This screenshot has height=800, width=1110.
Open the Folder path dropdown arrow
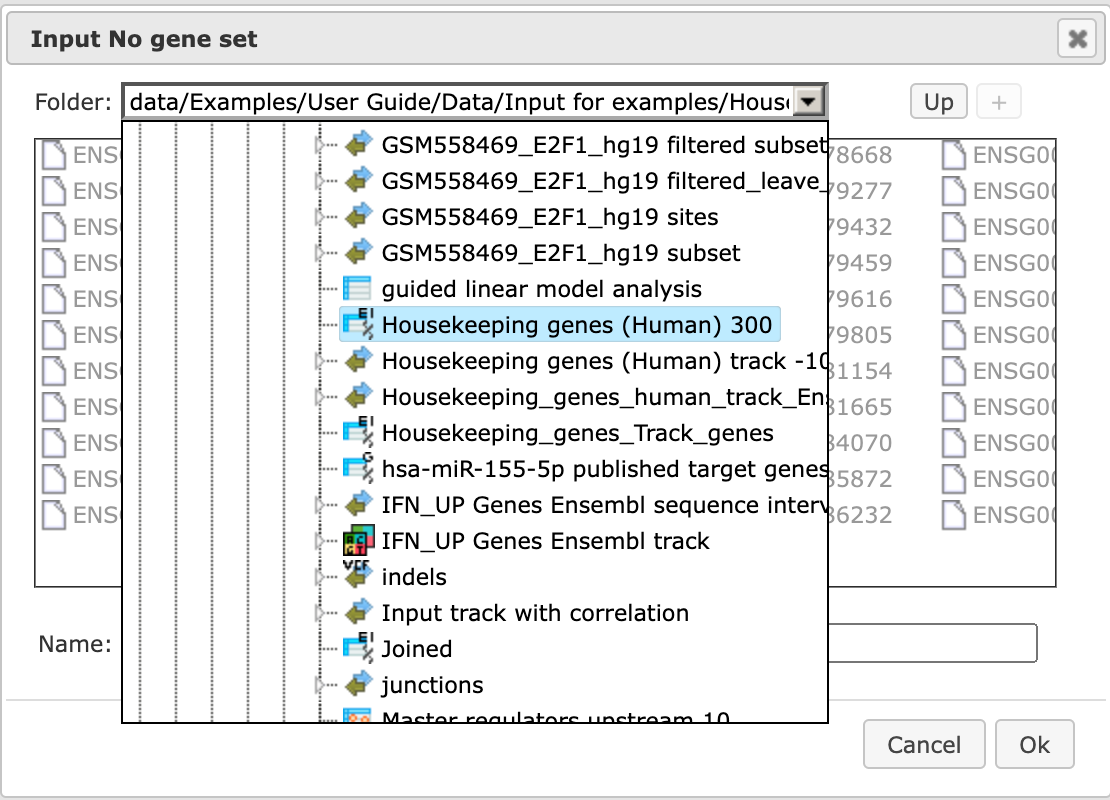pos(808,102)
